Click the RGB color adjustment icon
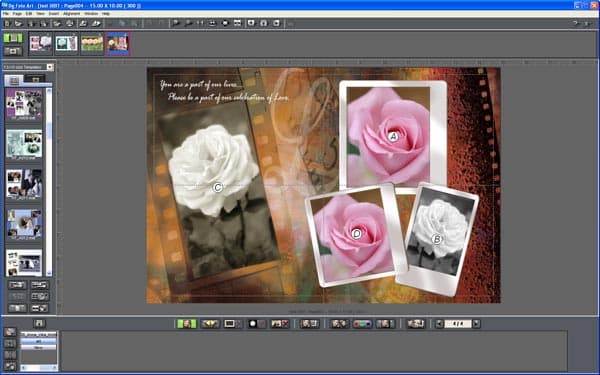 click(x=362, y=324)
